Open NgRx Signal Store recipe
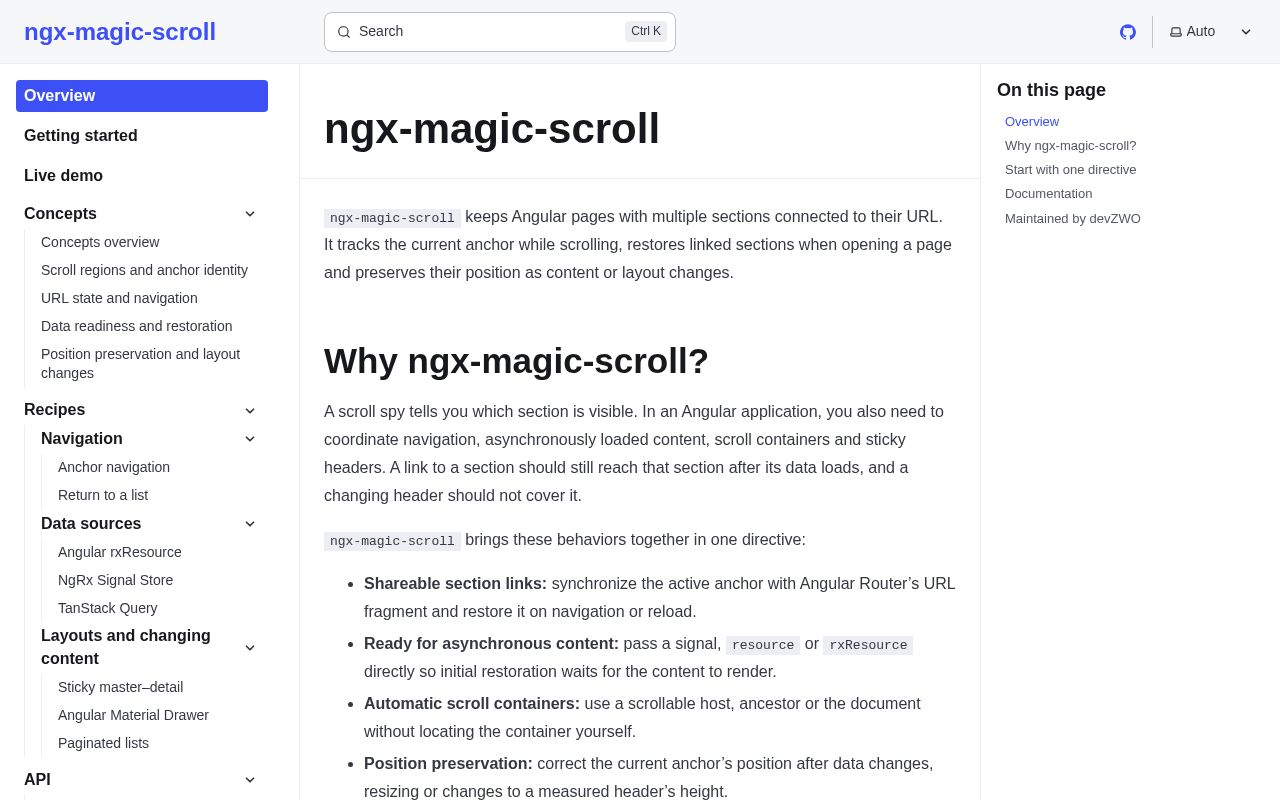1280x800 pixels. (x=115, y=580)
